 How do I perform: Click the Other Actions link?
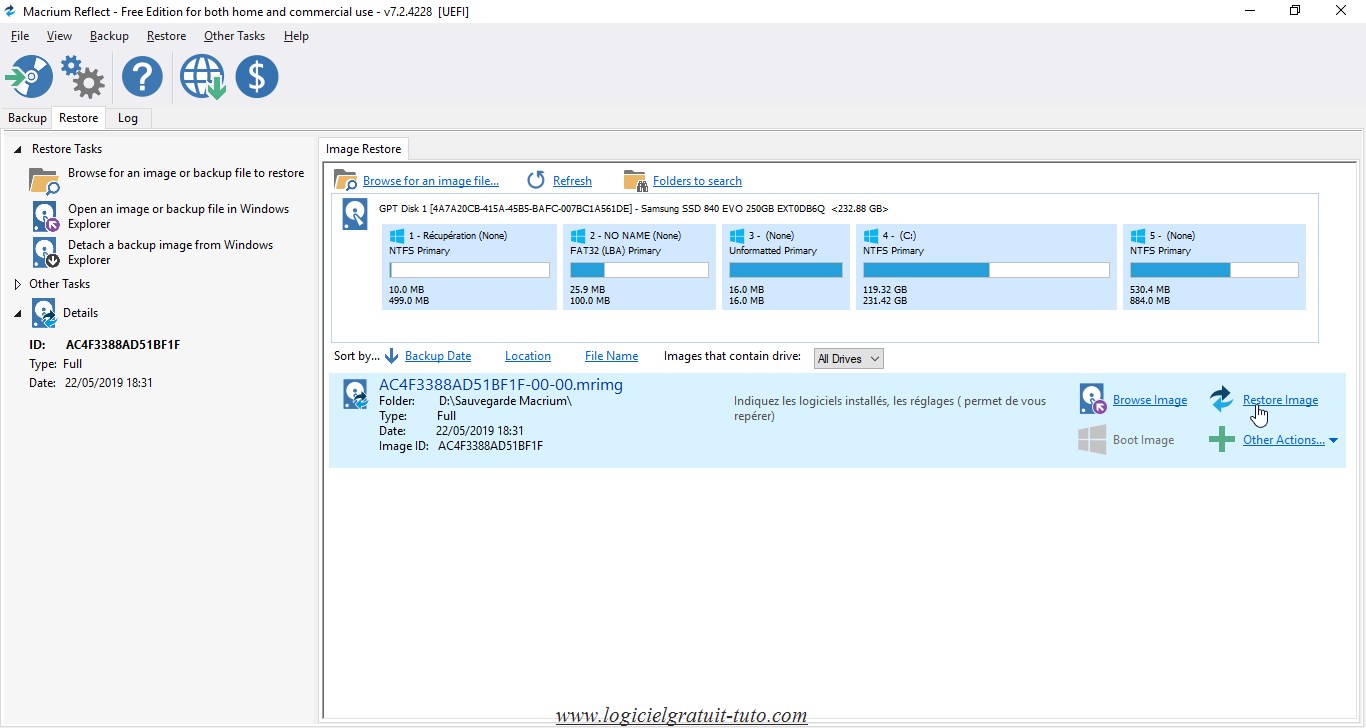(x=1283, y=440)
